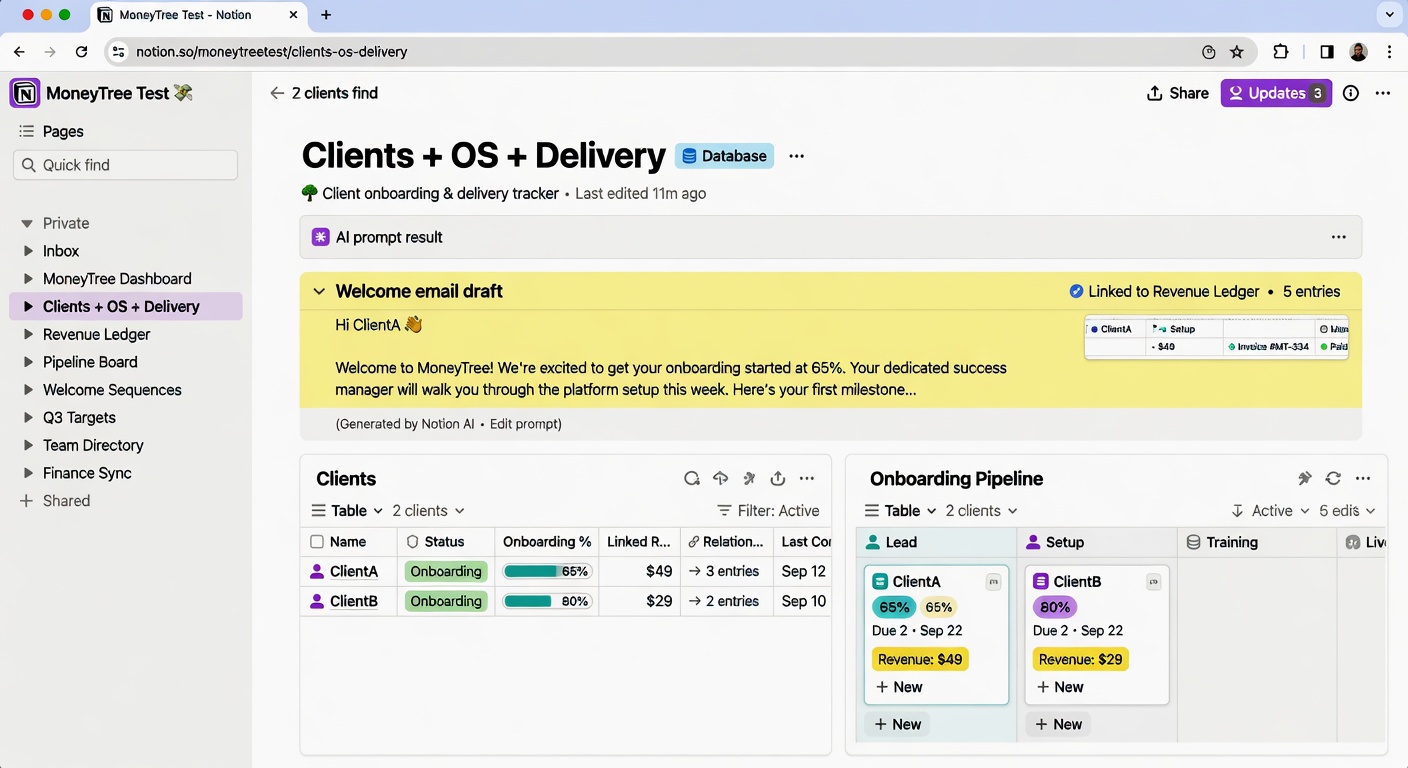Bookmark this page with the star icon
The width and height of the screenshot is (1408, 768).
tap(1237, 52)
